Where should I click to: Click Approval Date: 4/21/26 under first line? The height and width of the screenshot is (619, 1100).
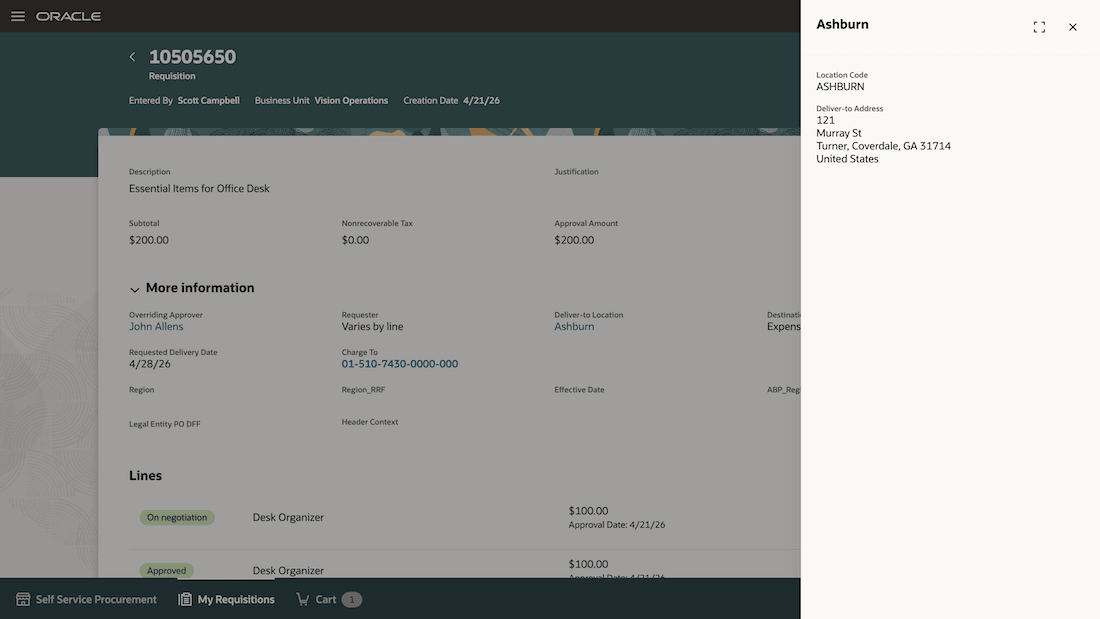click(617, 525)
